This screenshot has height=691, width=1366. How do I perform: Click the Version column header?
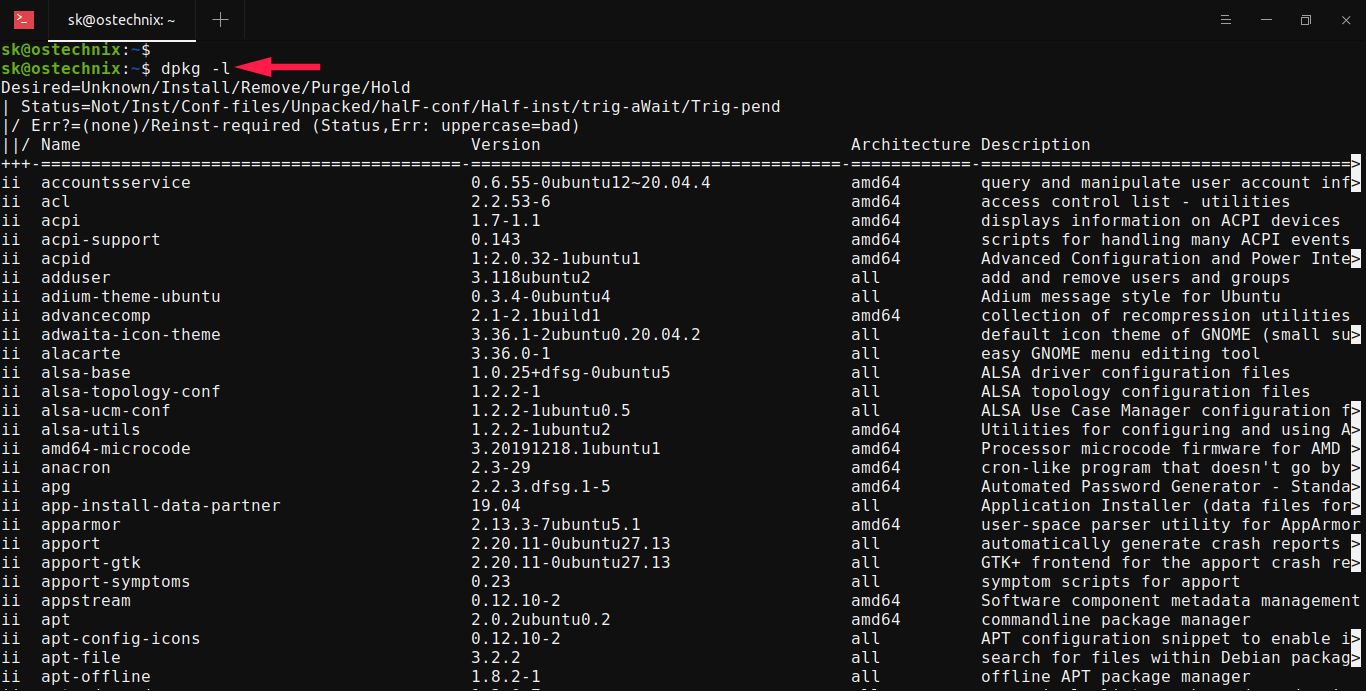(505, 144)
